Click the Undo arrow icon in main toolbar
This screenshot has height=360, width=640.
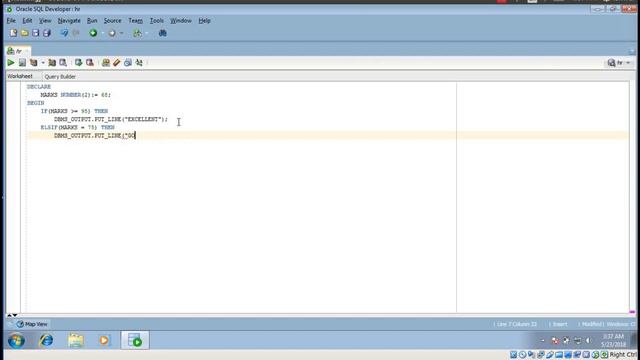pos(64,33)
